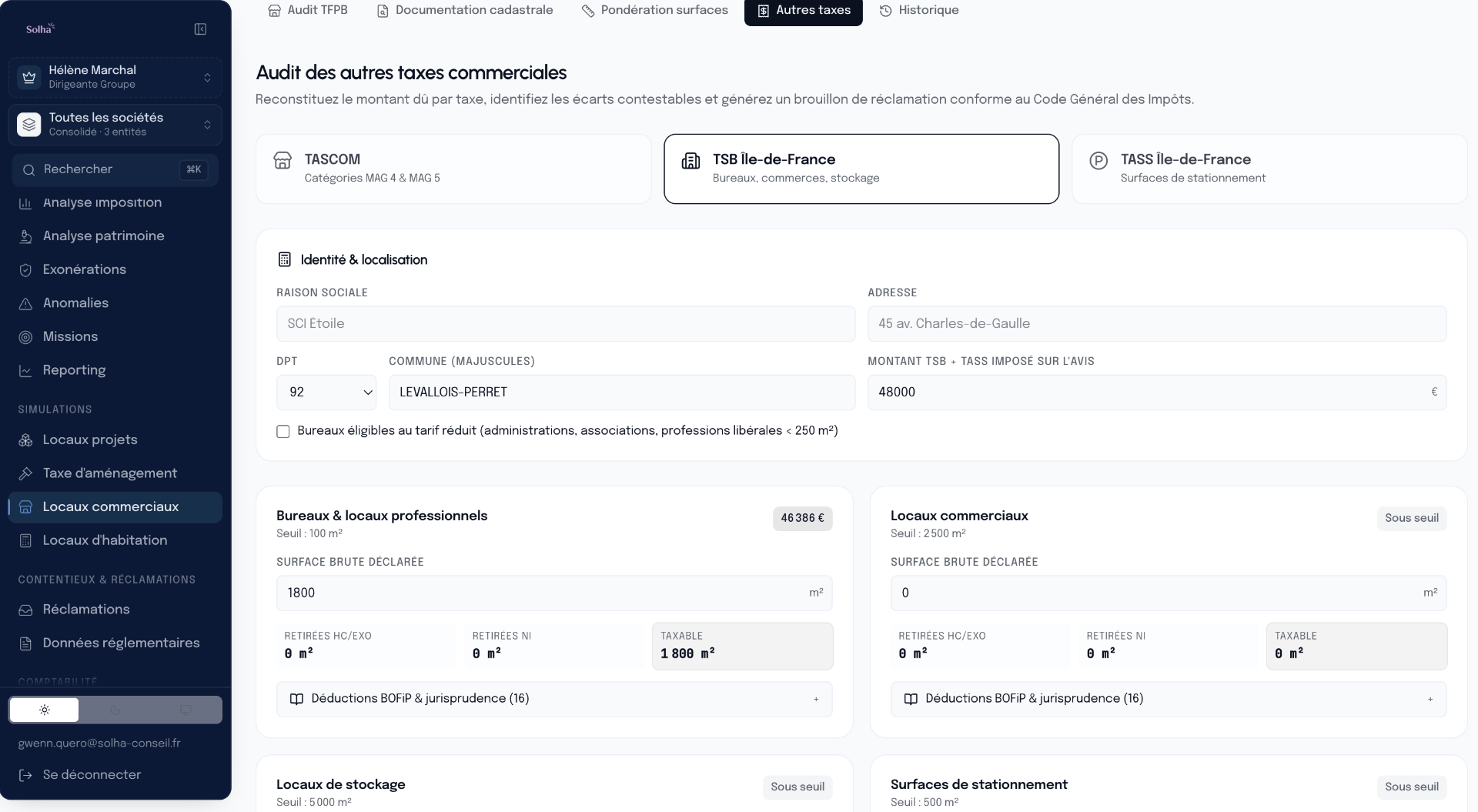Click the Seuil : 100 m² text
1478x812 pixels.
(309, 534)
